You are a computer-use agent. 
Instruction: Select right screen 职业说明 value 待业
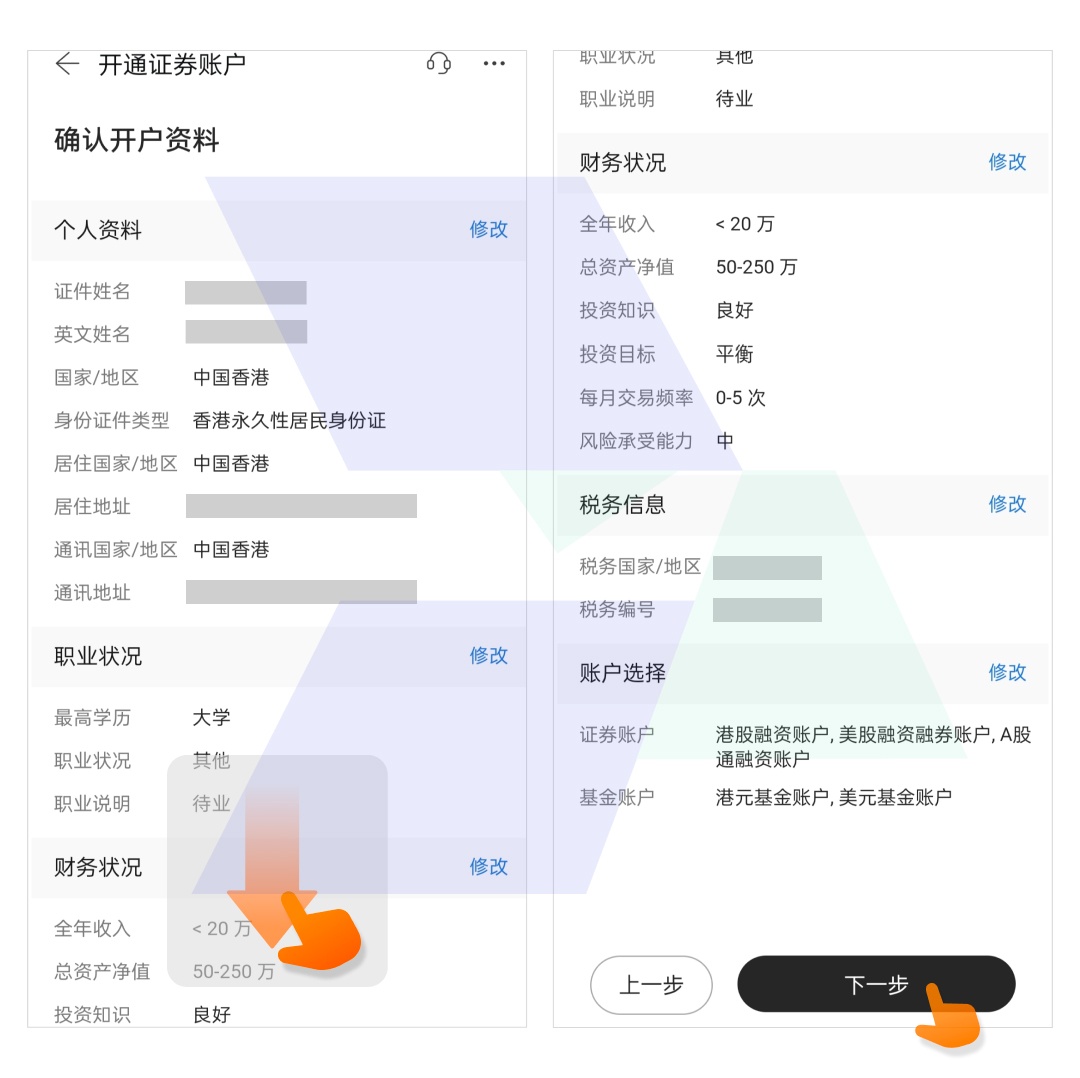734,99
